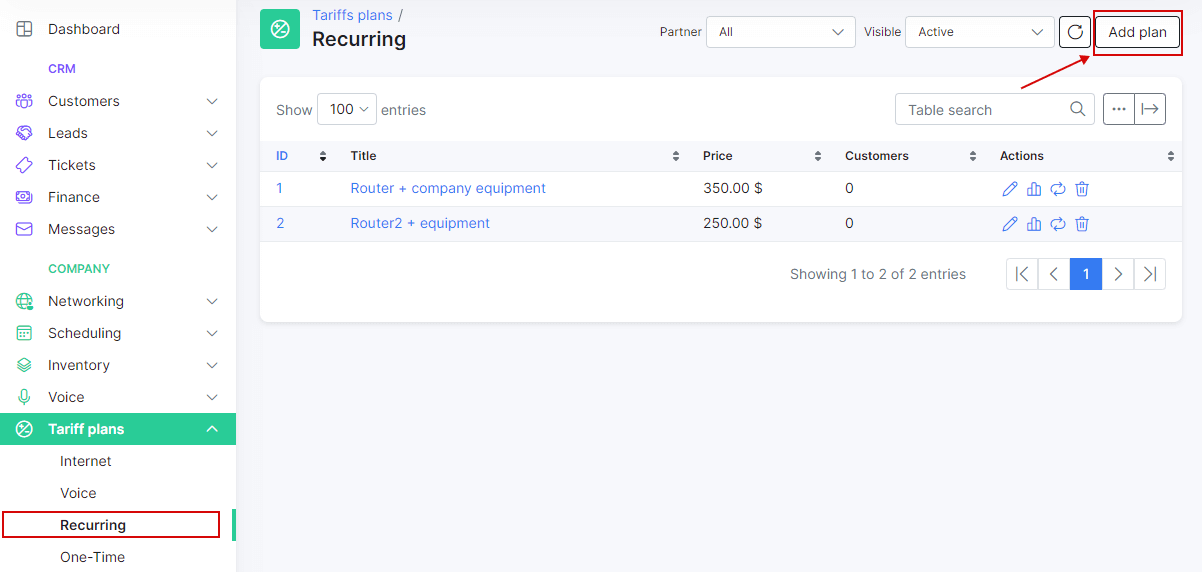Screen dimensions: 1202x572
Task: Open the statistics chart icon for Router2 + equipment
Action: click(x=1034, y=224)
